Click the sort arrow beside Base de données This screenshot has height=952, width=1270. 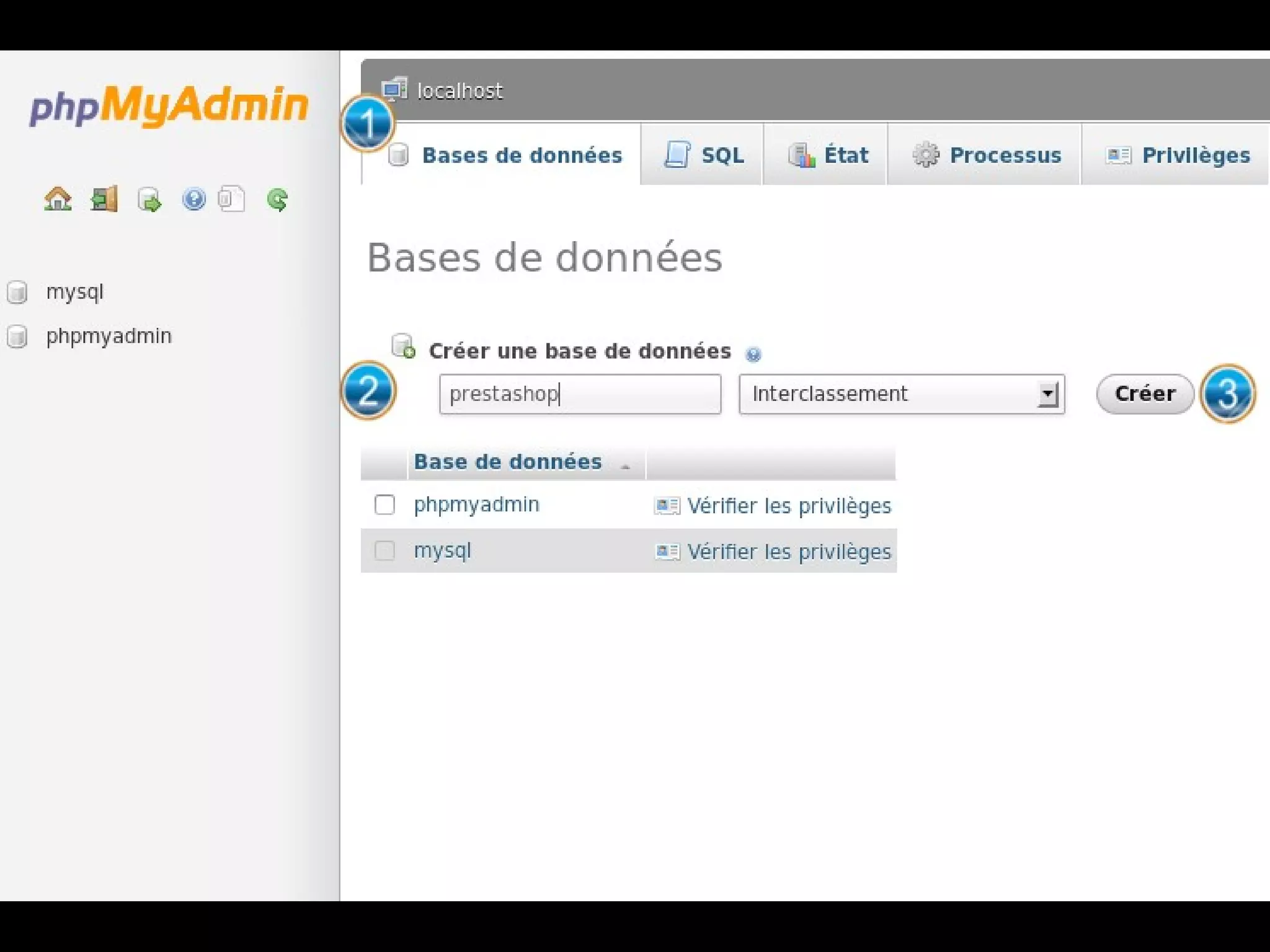(625, 467)
